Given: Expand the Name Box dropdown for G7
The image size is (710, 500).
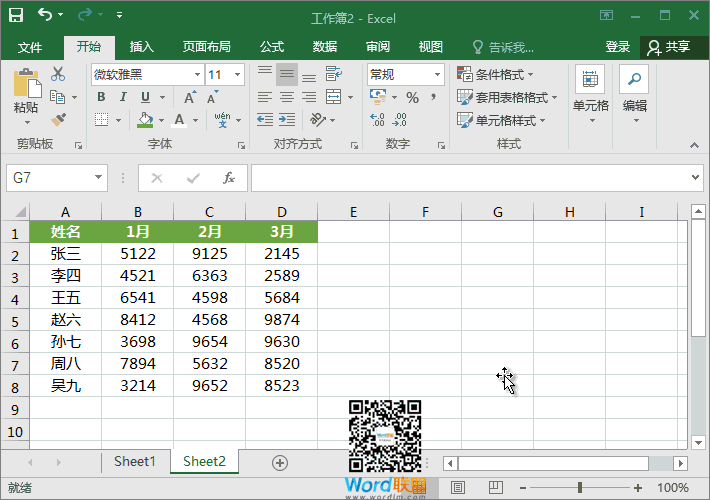Looking at the screenshot, I should pyautogui.click(x=98, y=178).
